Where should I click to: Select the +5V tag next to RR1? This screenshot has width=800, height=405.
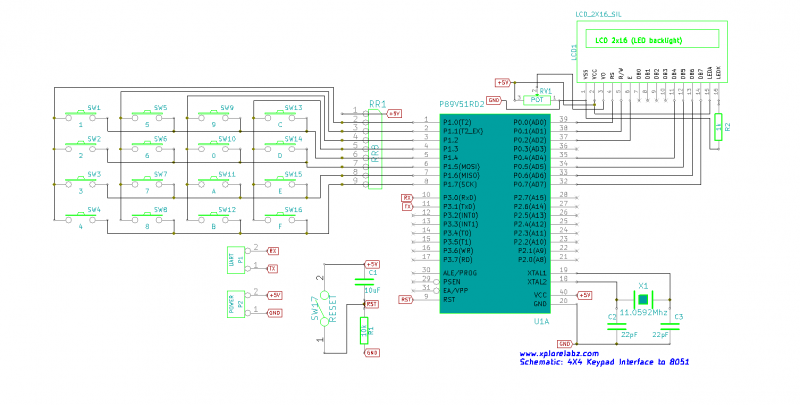point(395,113)
